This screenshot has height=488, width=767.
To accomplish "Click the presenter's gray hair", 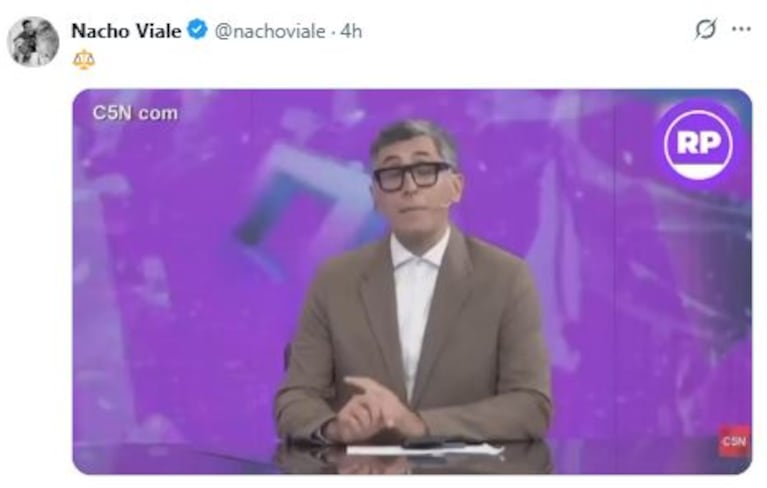I will [413, 138].
